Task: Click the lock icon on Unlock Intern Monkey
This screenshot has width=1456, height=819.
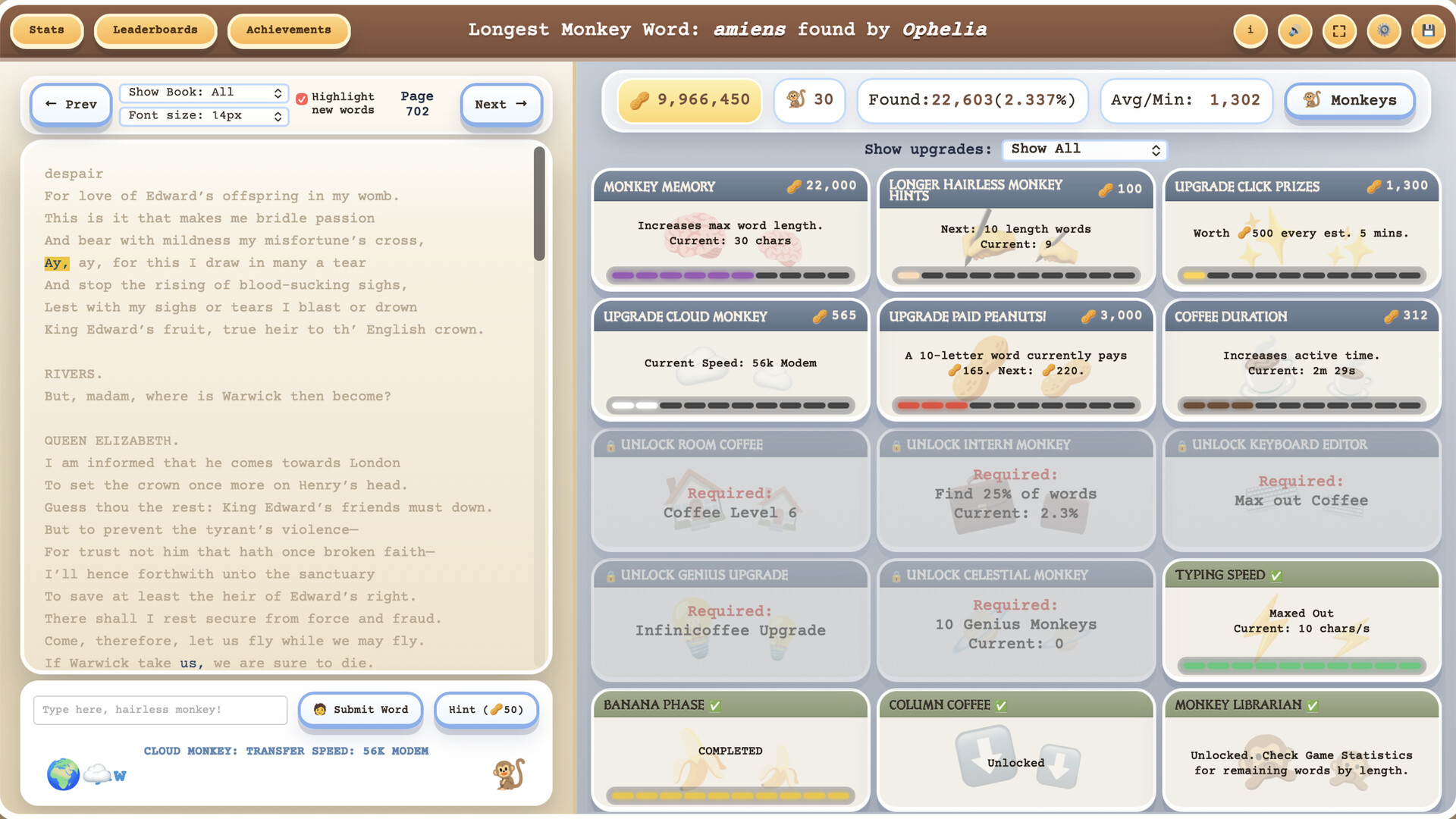Action: pyautogui.click(x=896, y=446)
